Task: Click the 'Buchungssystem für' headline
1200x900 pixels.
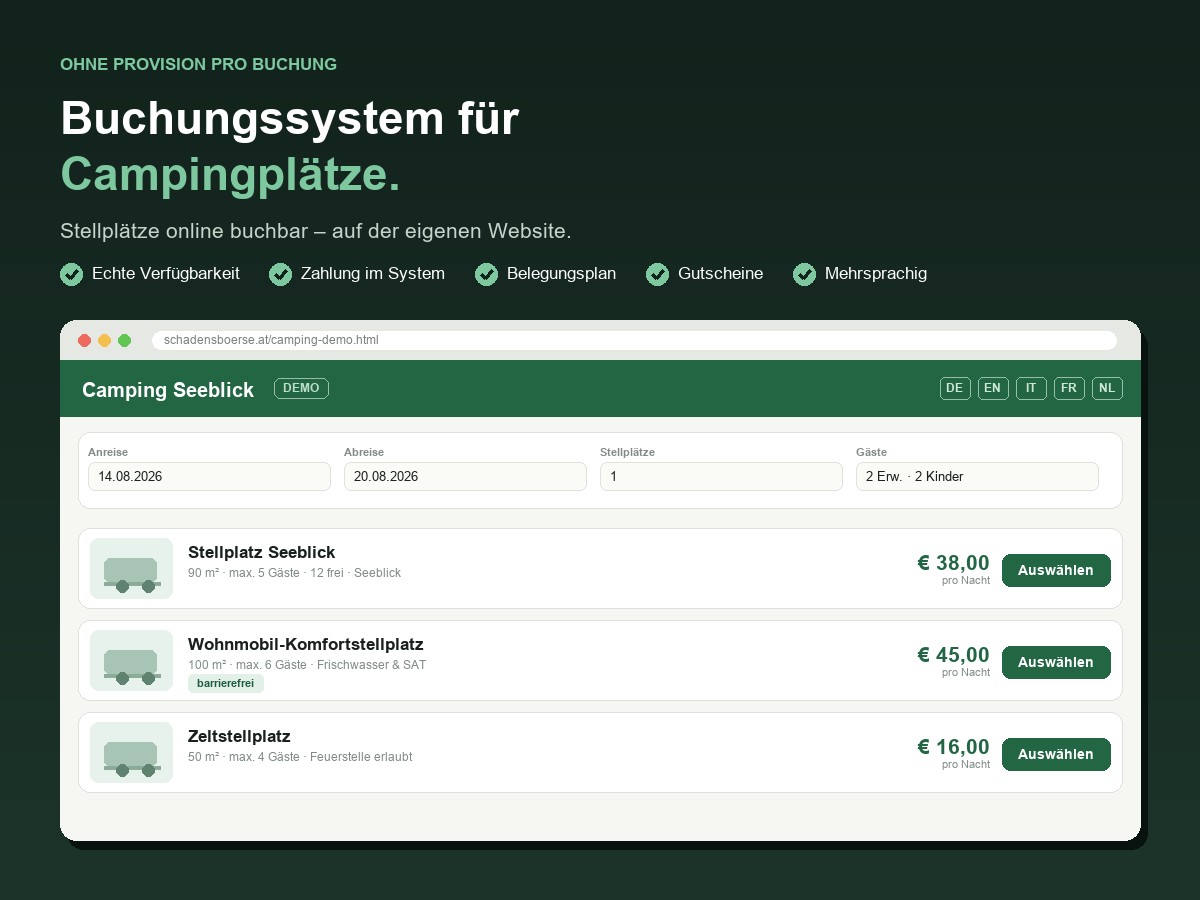Action: coord(290,119)
